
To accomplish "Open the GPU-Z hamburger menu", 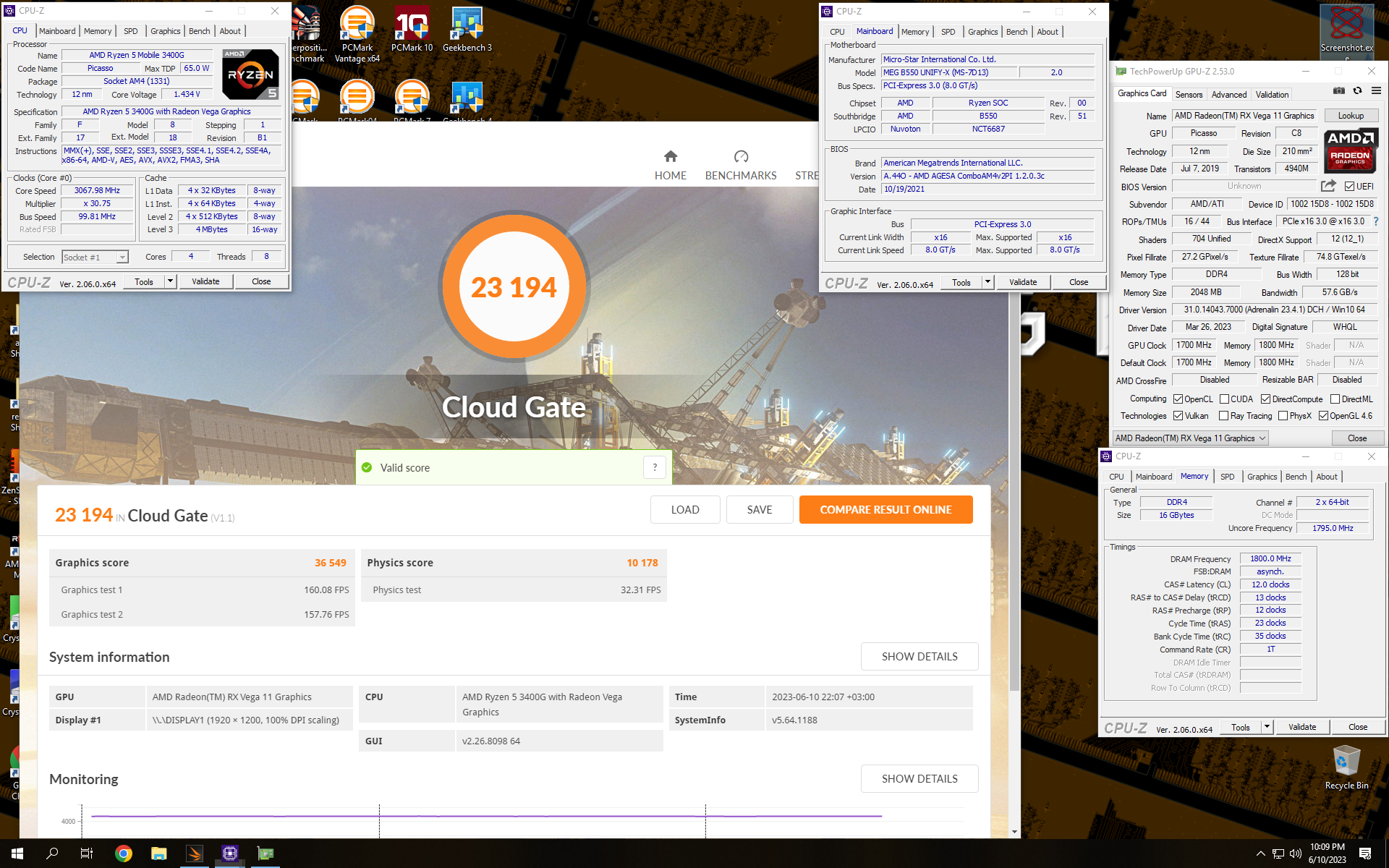I will 1376,91.
